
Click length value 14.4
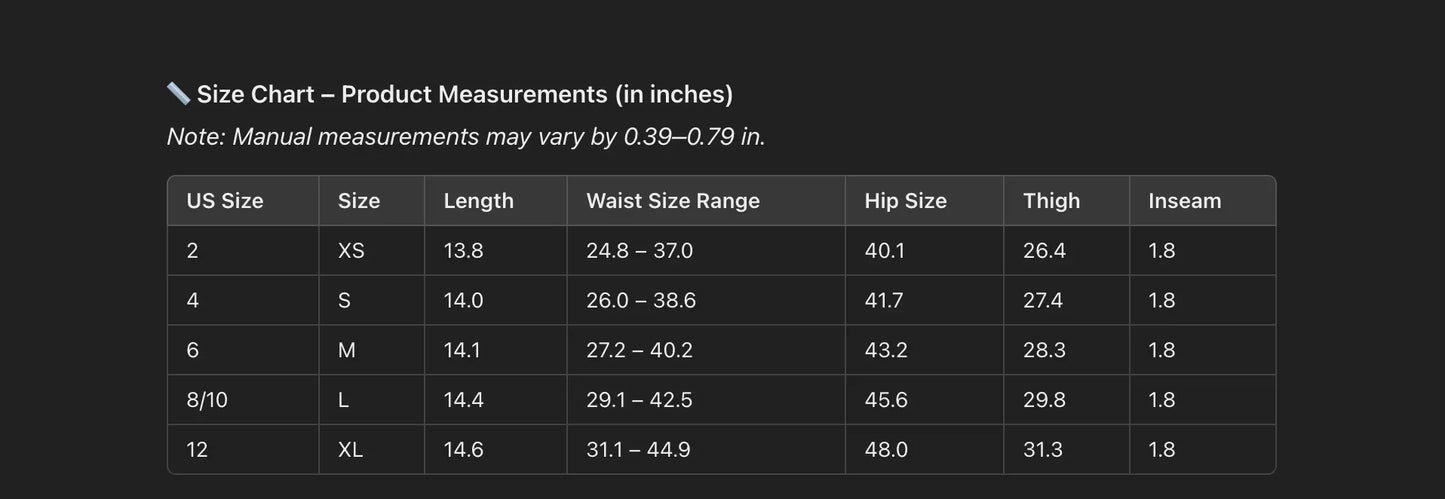coord(463,400)
